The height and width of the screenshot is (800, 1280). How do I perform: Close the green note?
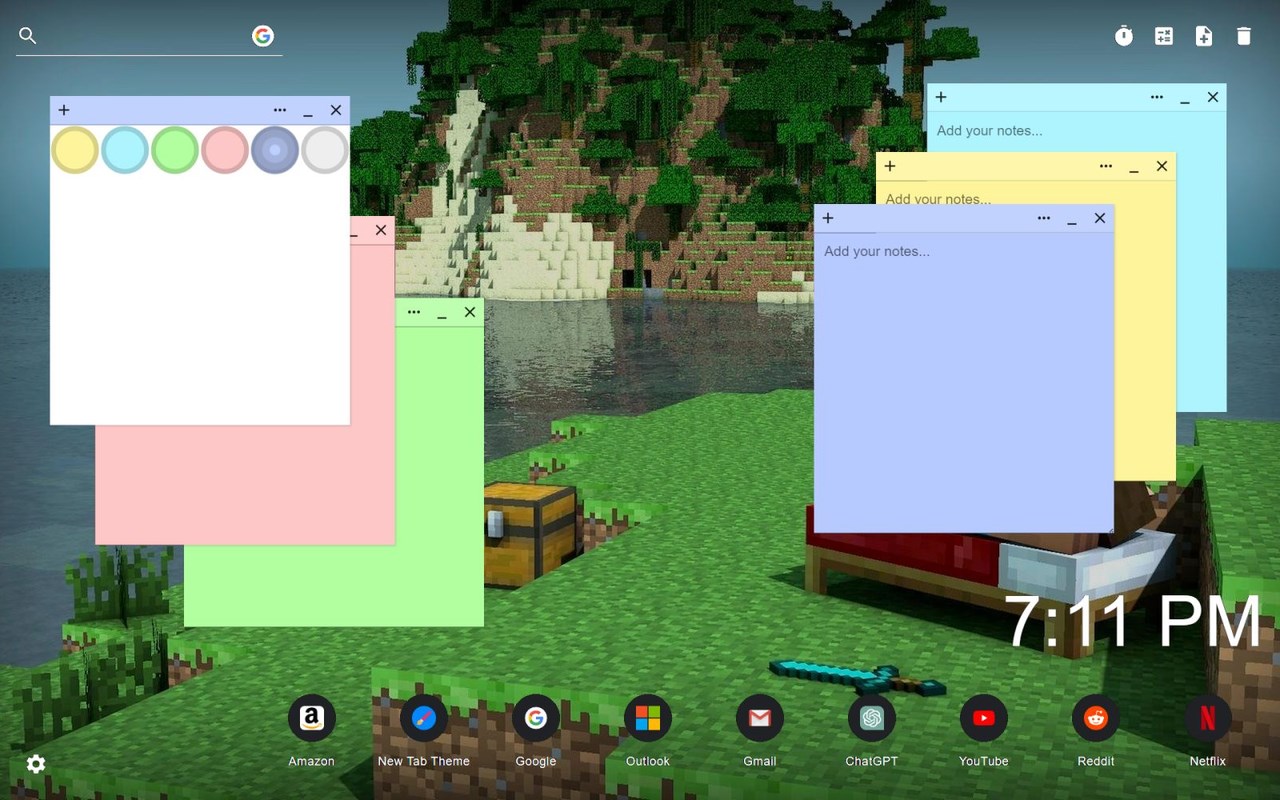470,312
